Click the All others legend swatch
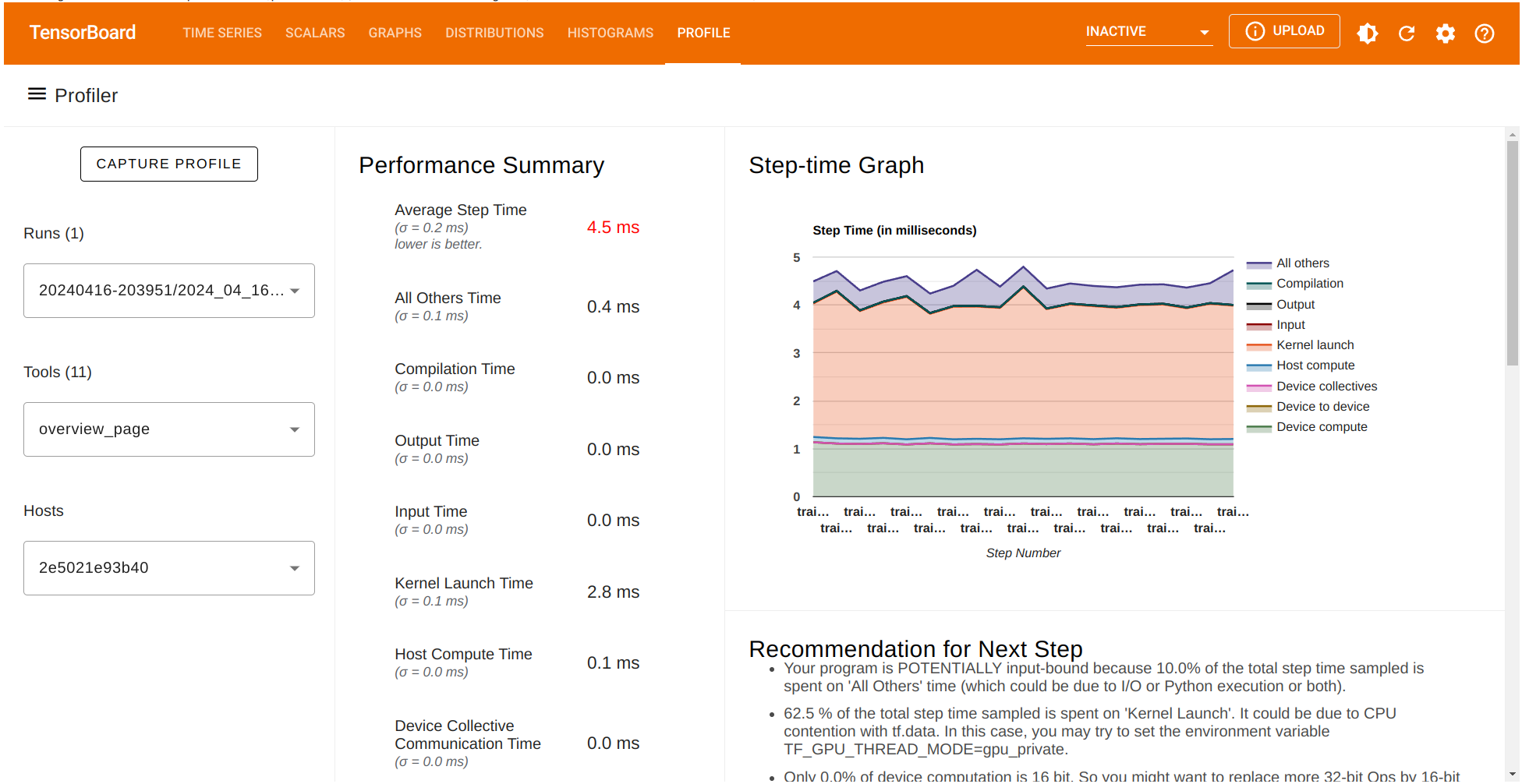1522x784 pixels. click(x=1258, y=264)
